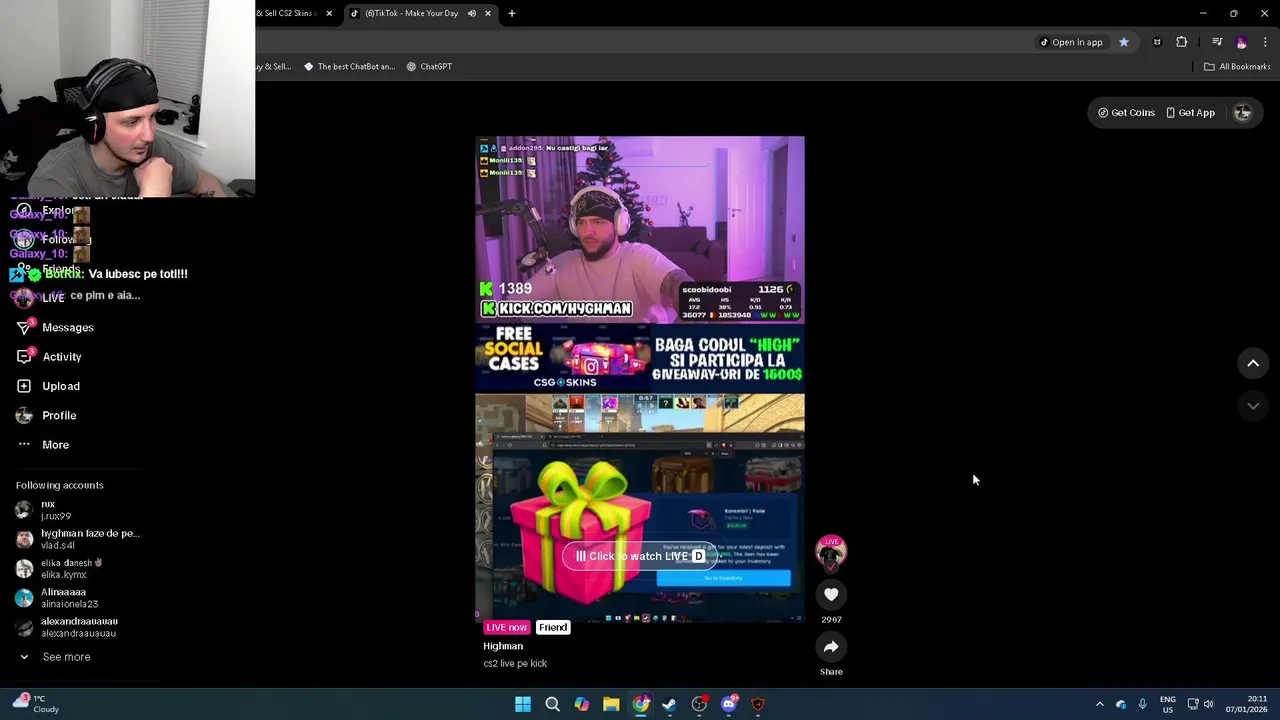1280x720 pixels.
Task: Click the Share arrow icon
Action: coord(831,647)
